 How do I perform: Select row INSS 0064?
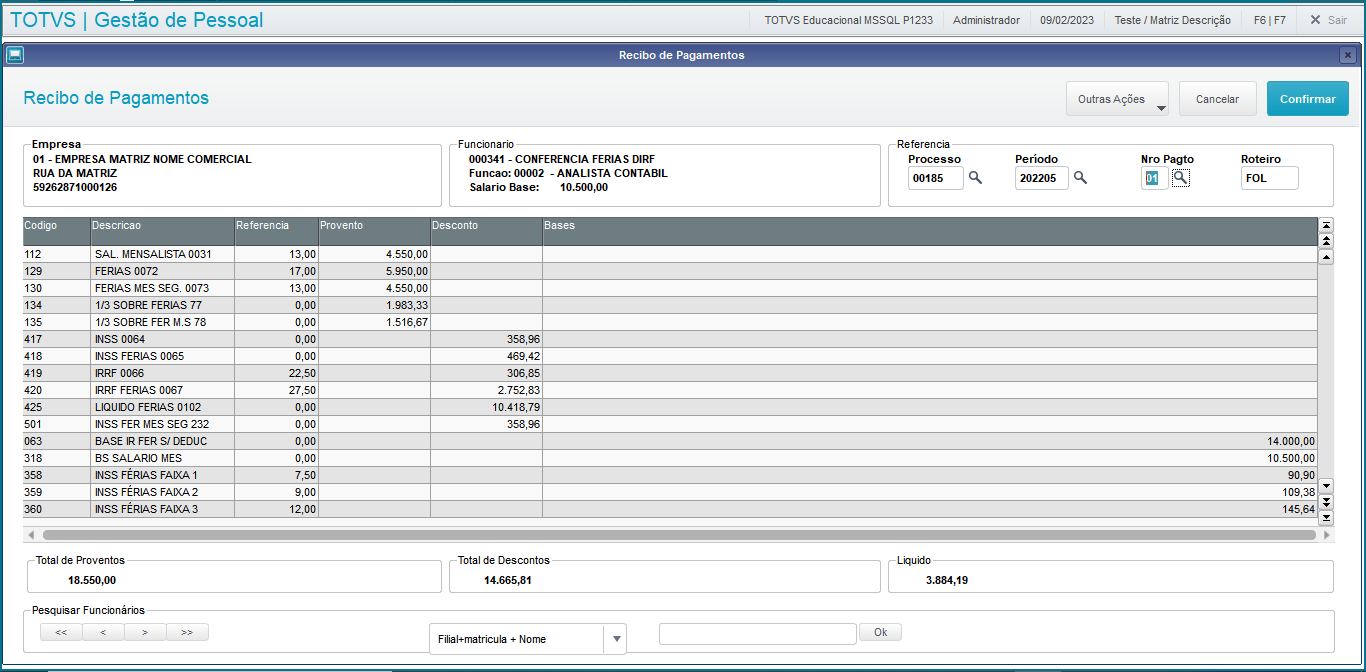(x=670, y=339)
